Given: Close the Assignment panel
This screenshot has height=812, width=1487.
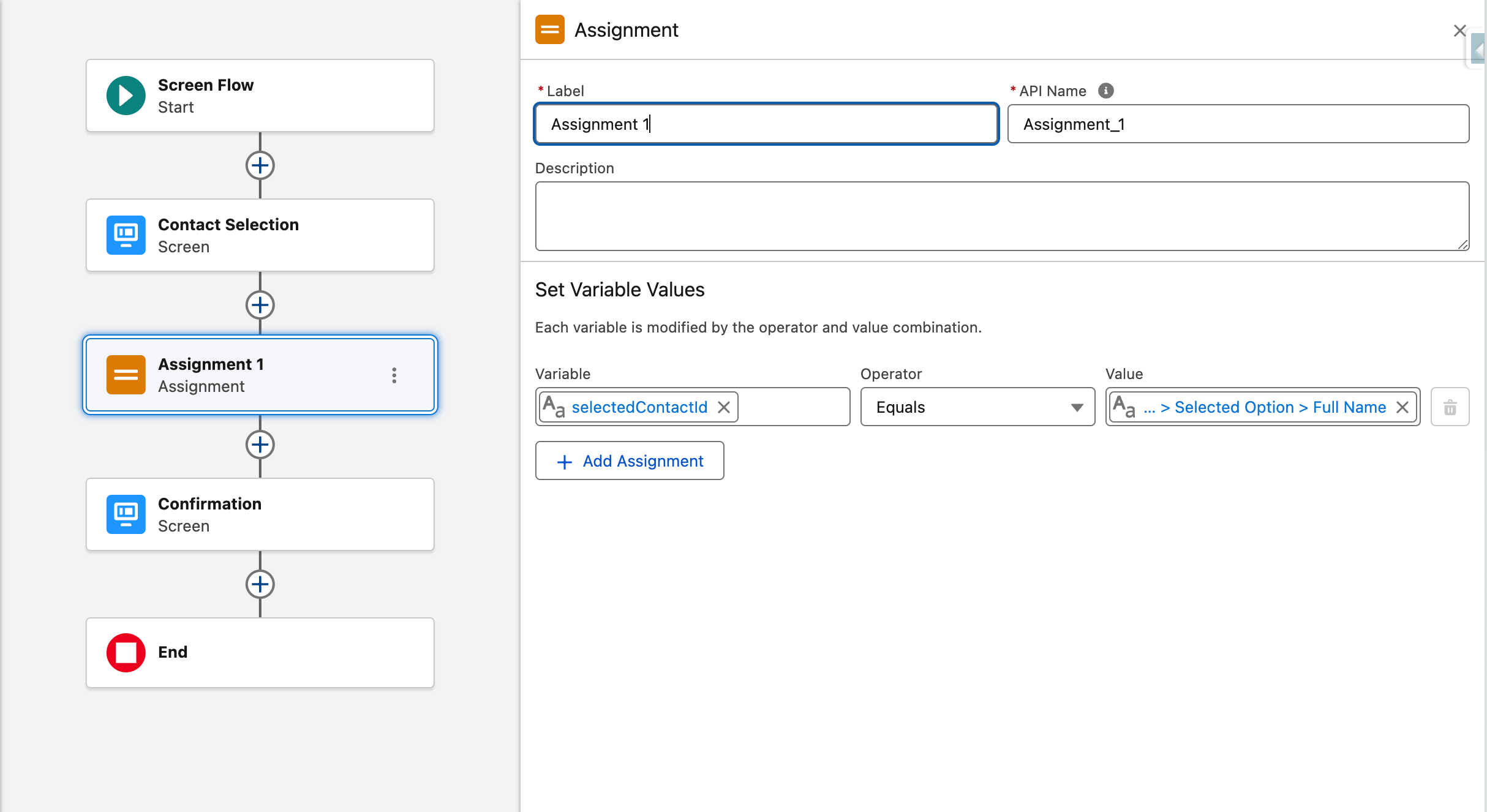Looking at the screenshot, I should click(1459, 31).
